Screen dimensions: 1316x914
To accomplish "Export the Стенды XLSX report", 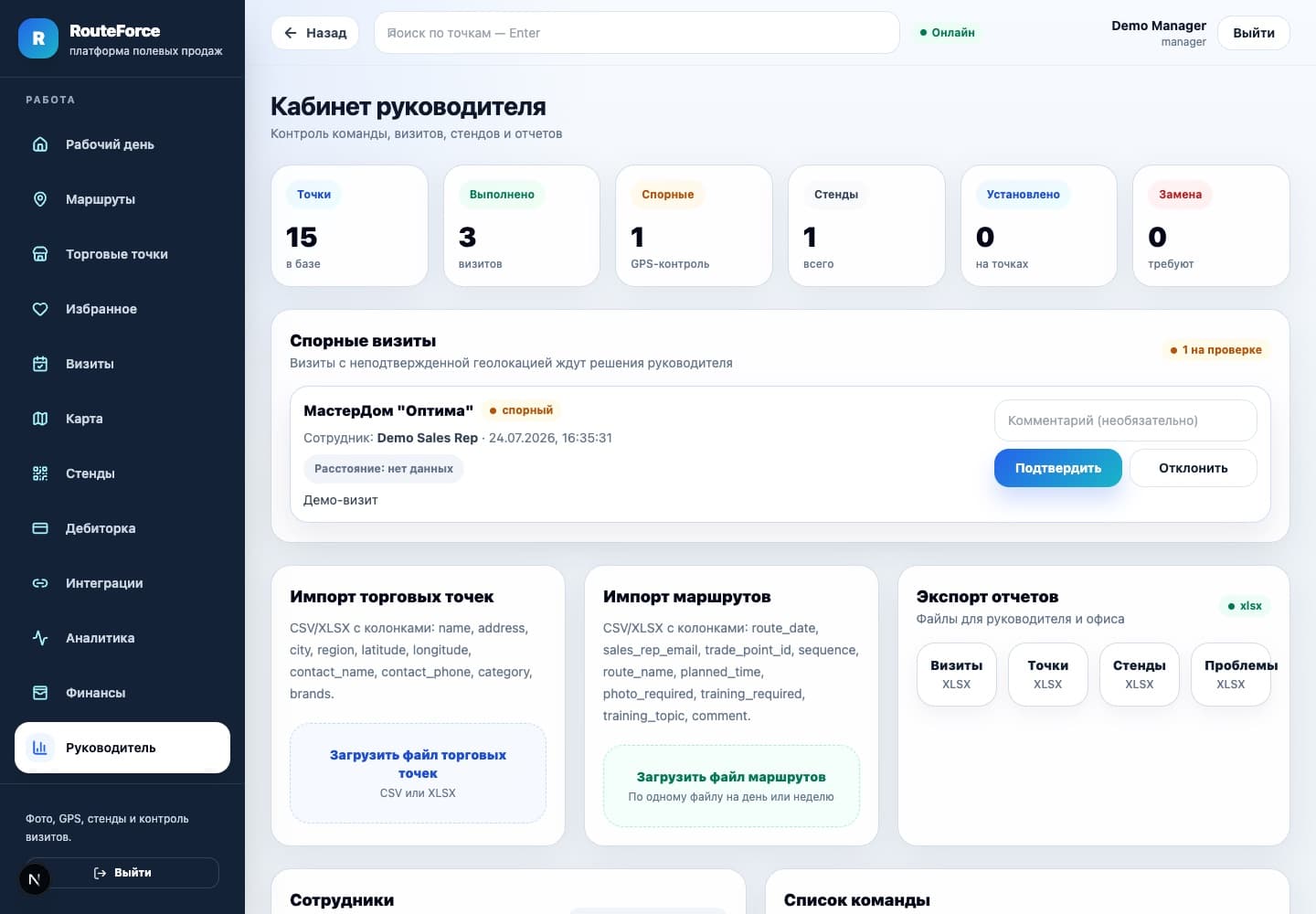I will [x=1140, y=675].
